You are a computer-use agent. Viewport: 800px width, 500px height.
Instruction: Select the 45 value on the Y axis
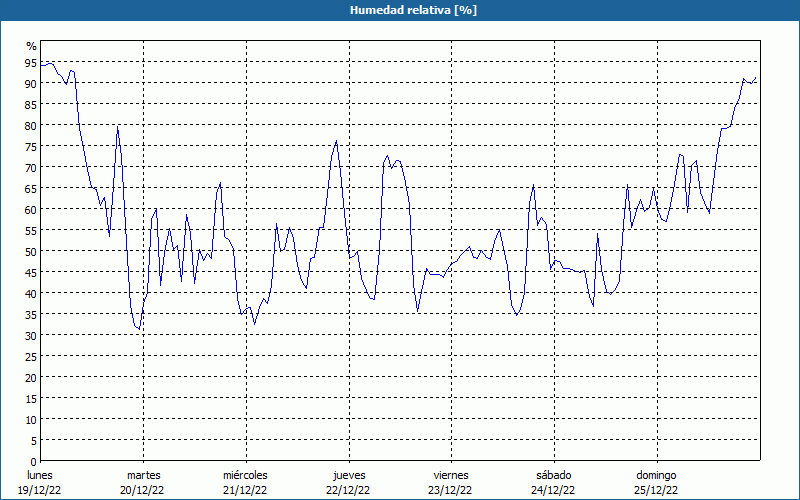31,272
